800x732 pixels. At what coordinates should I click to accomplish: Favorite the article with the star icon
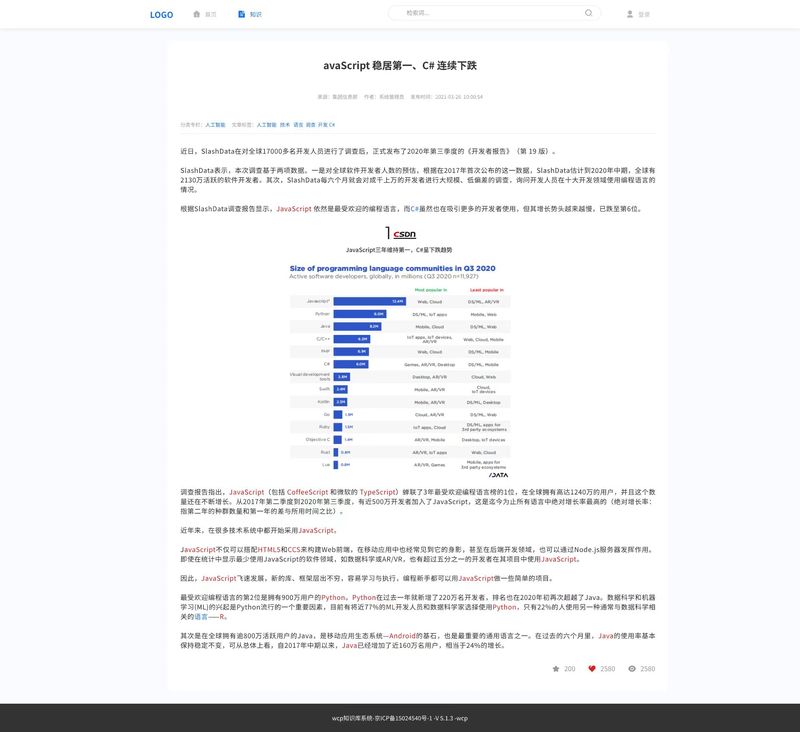pos(556,669)
